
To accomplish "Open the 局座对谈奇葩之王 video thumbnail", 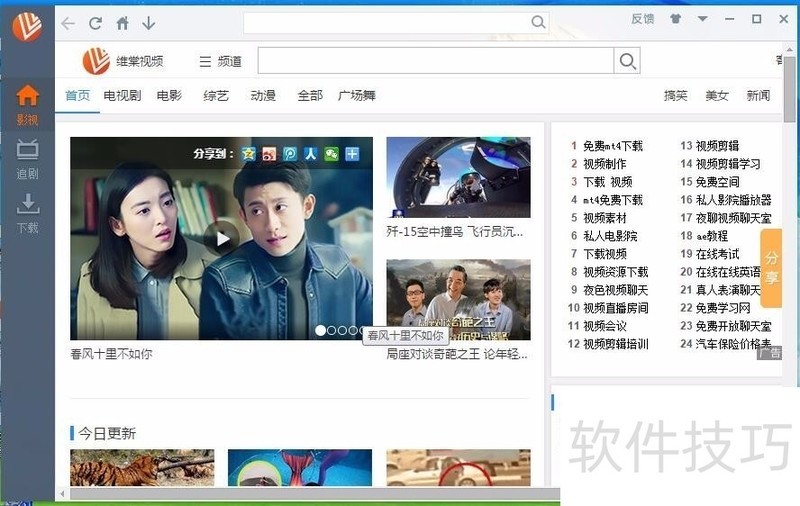I will coord(458,300).
